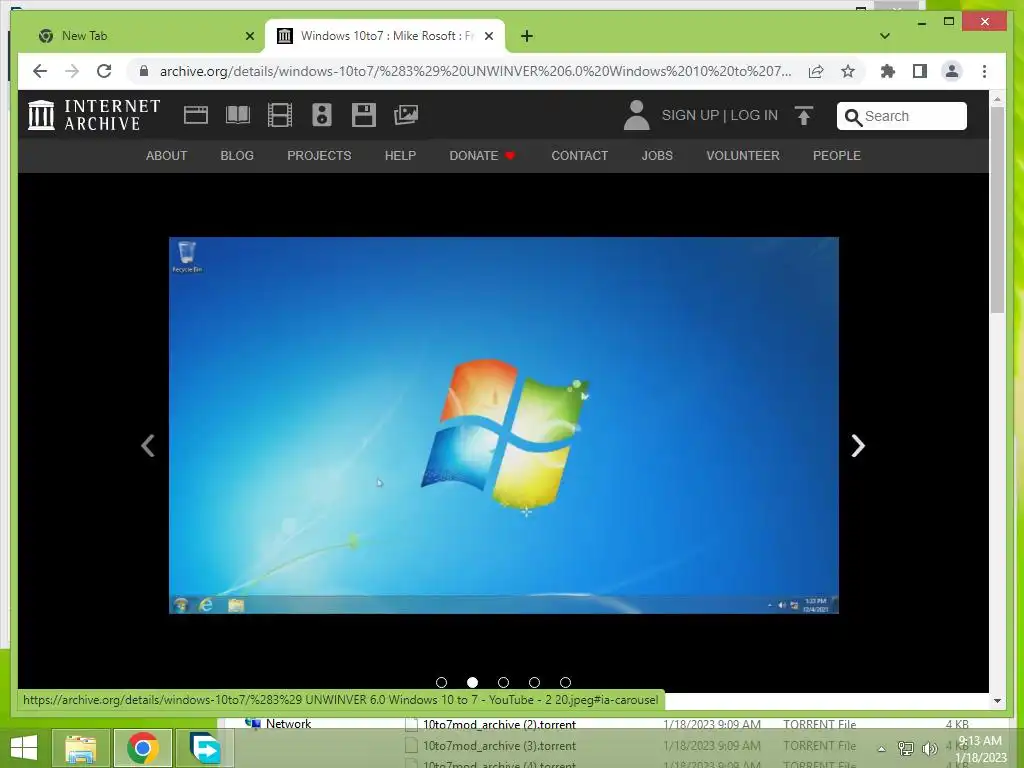The width and height of the screenshot is (1024, 768).
Task: Bookmark this page with star icon
Action: click(x=848, y=71)
